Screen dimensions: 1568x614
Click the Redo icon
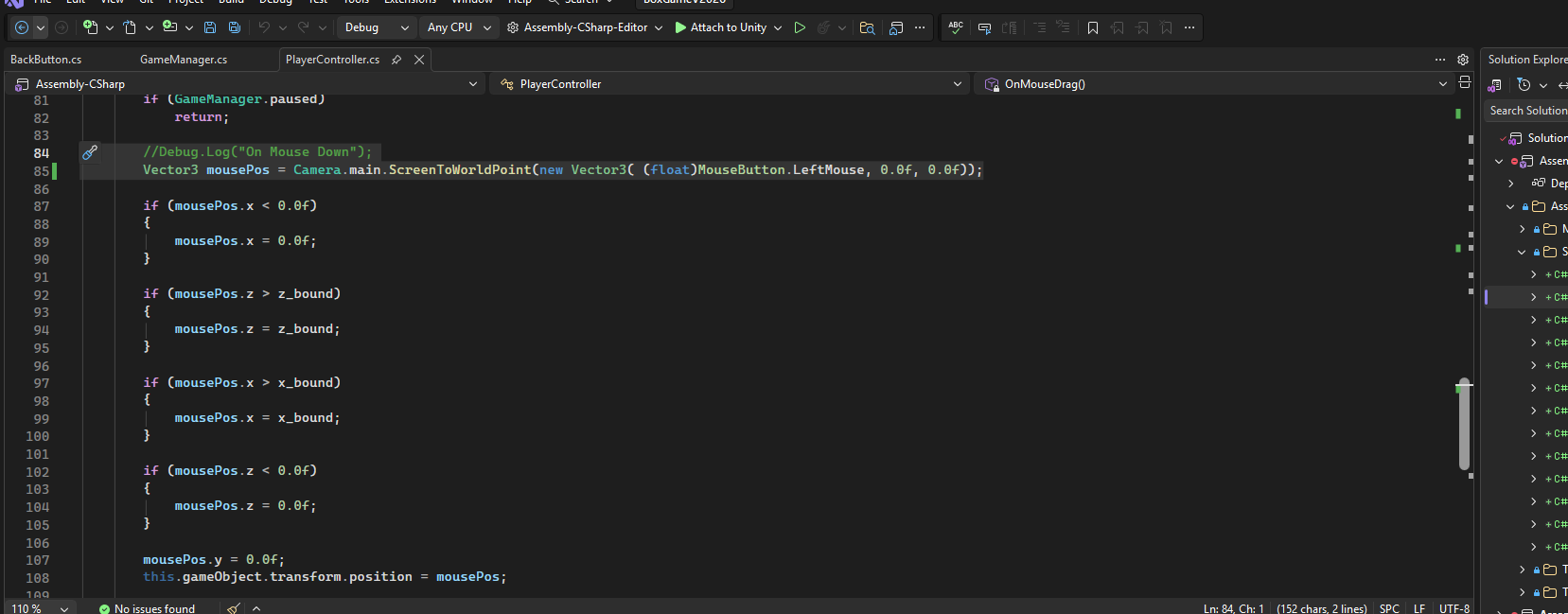[304, 27]
